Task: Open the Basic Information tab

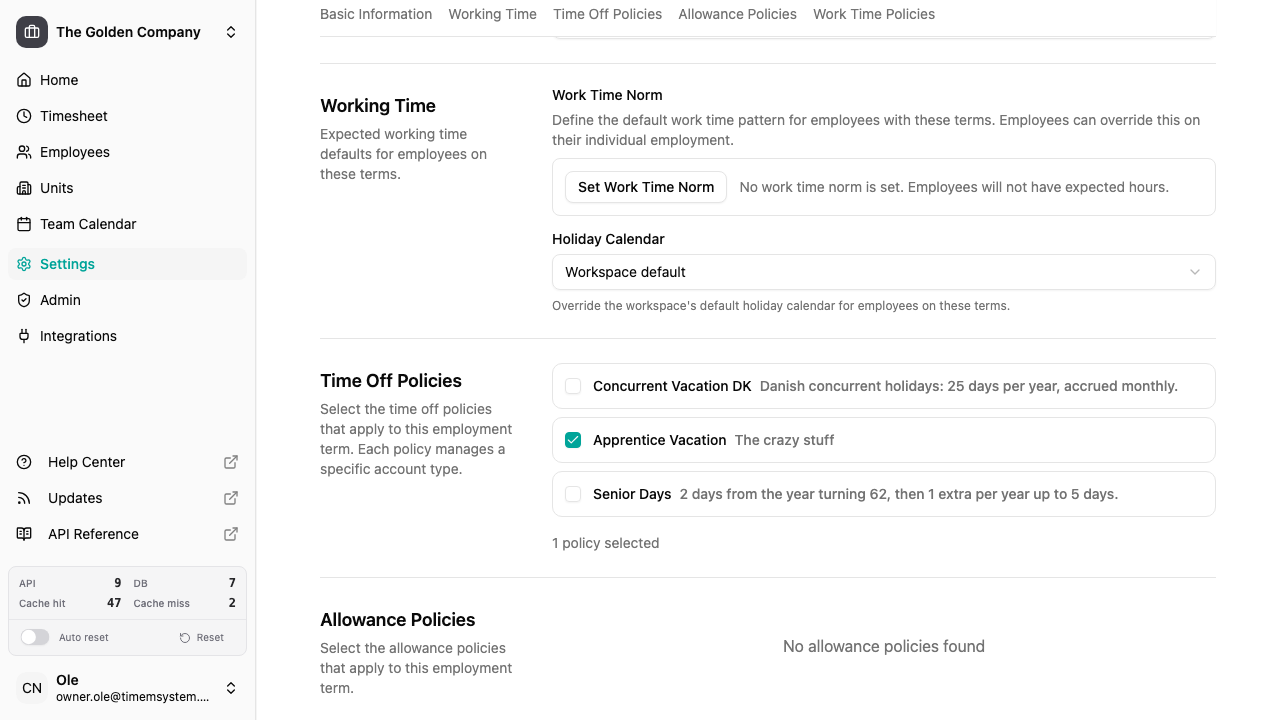Action: 376,14
